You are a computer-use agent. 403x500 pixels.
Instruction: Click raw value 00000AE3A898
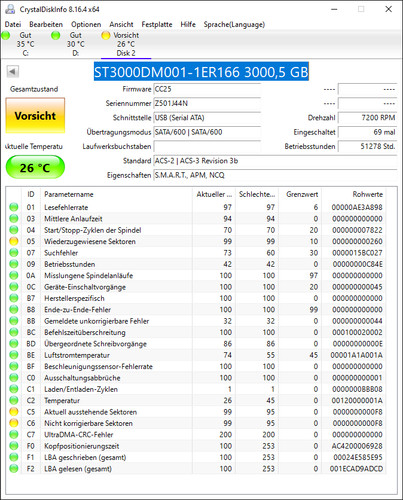(357, 207)
